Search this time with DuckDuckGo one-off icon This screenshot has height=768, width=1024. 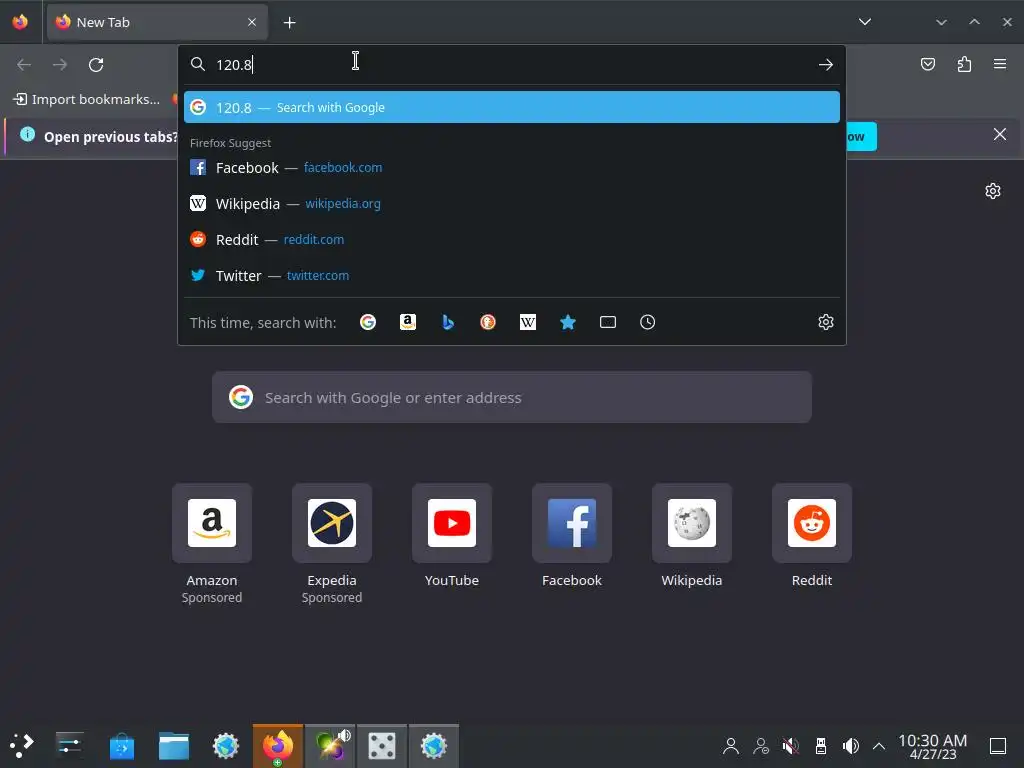click(488, 322)
